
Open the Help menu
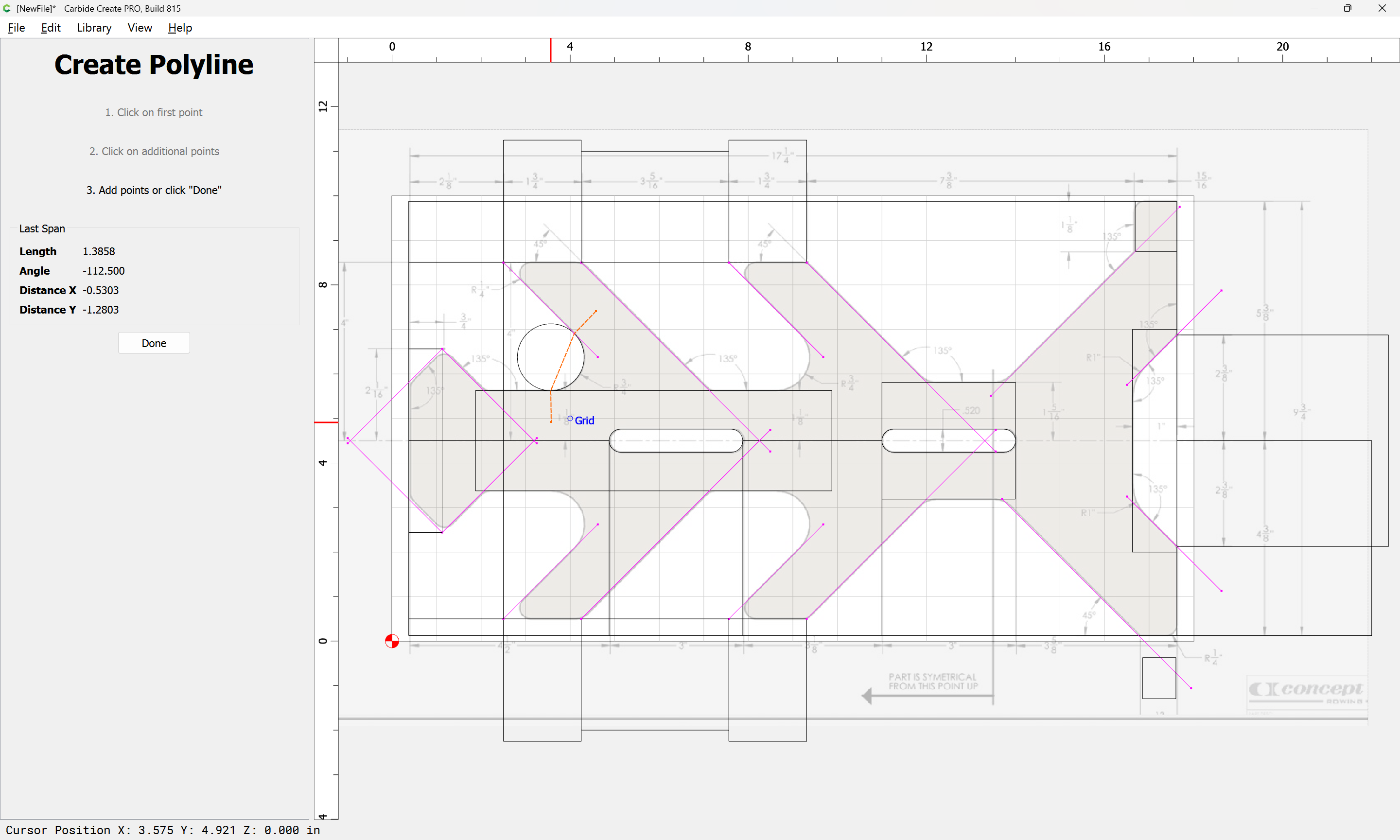pos(180,28)
